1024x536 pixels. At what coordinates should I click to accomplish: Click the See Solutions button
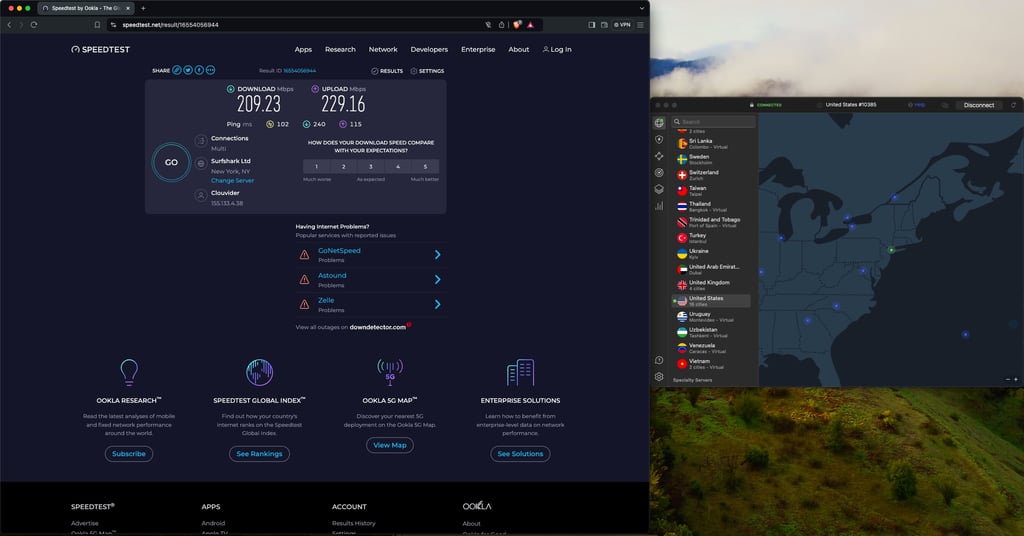520,454
